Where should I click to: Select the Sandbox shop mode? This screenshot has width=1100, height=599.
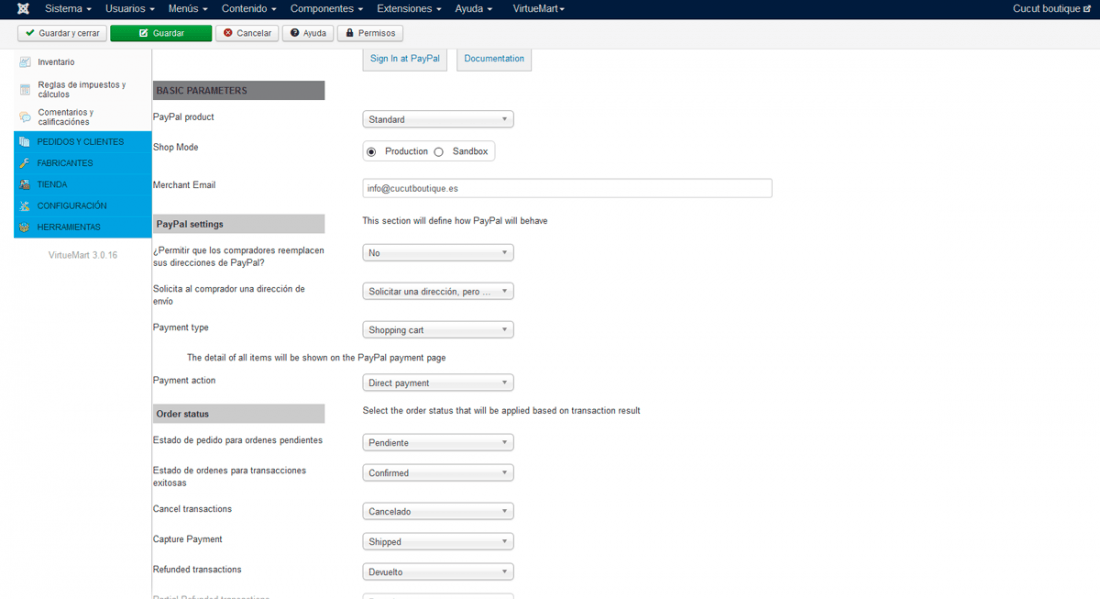(x=439, y=152)
